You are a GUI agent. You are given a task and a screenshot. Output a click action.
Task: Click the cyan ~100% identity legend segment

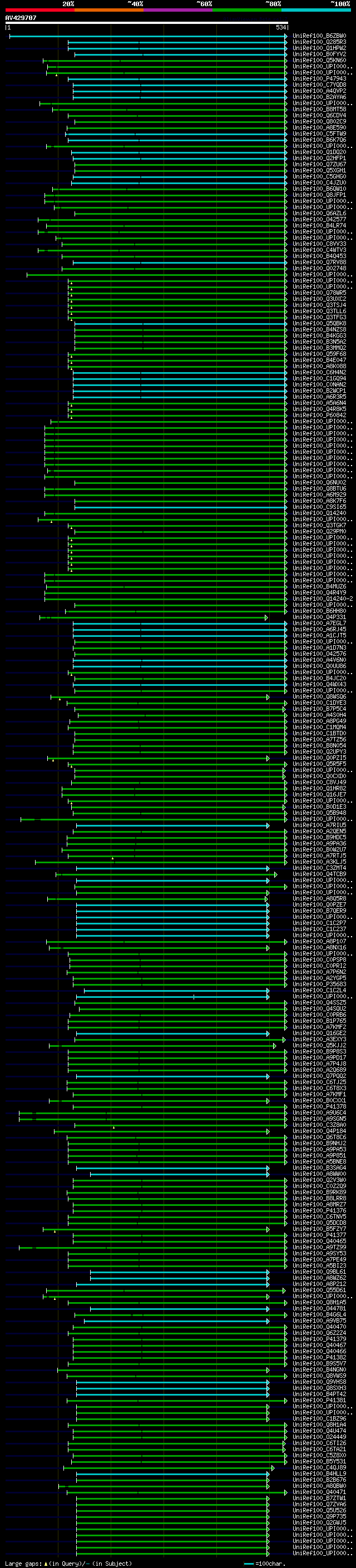[317, 10]
